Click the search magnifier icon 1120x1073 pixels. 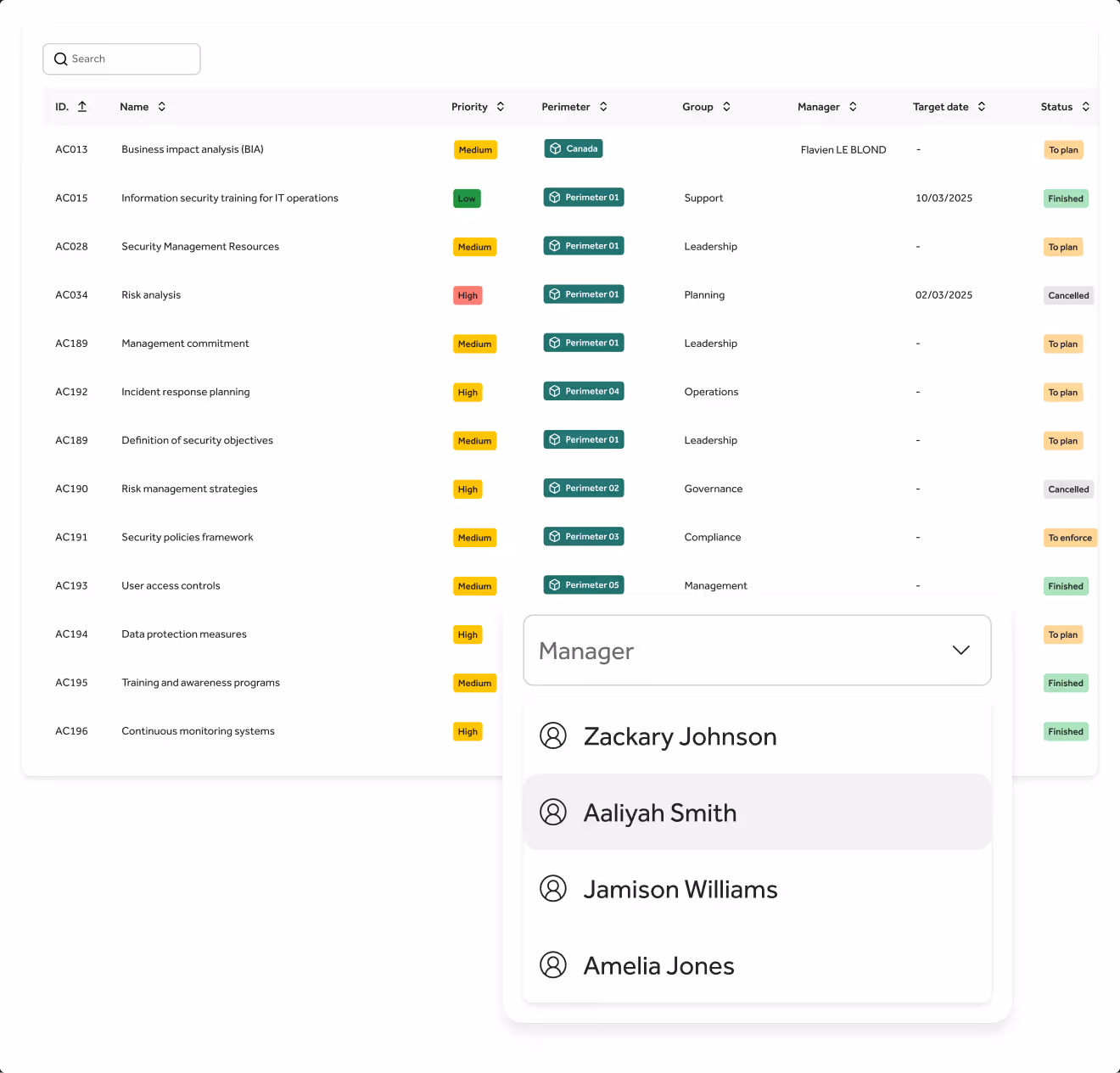[x=60, y=59]
